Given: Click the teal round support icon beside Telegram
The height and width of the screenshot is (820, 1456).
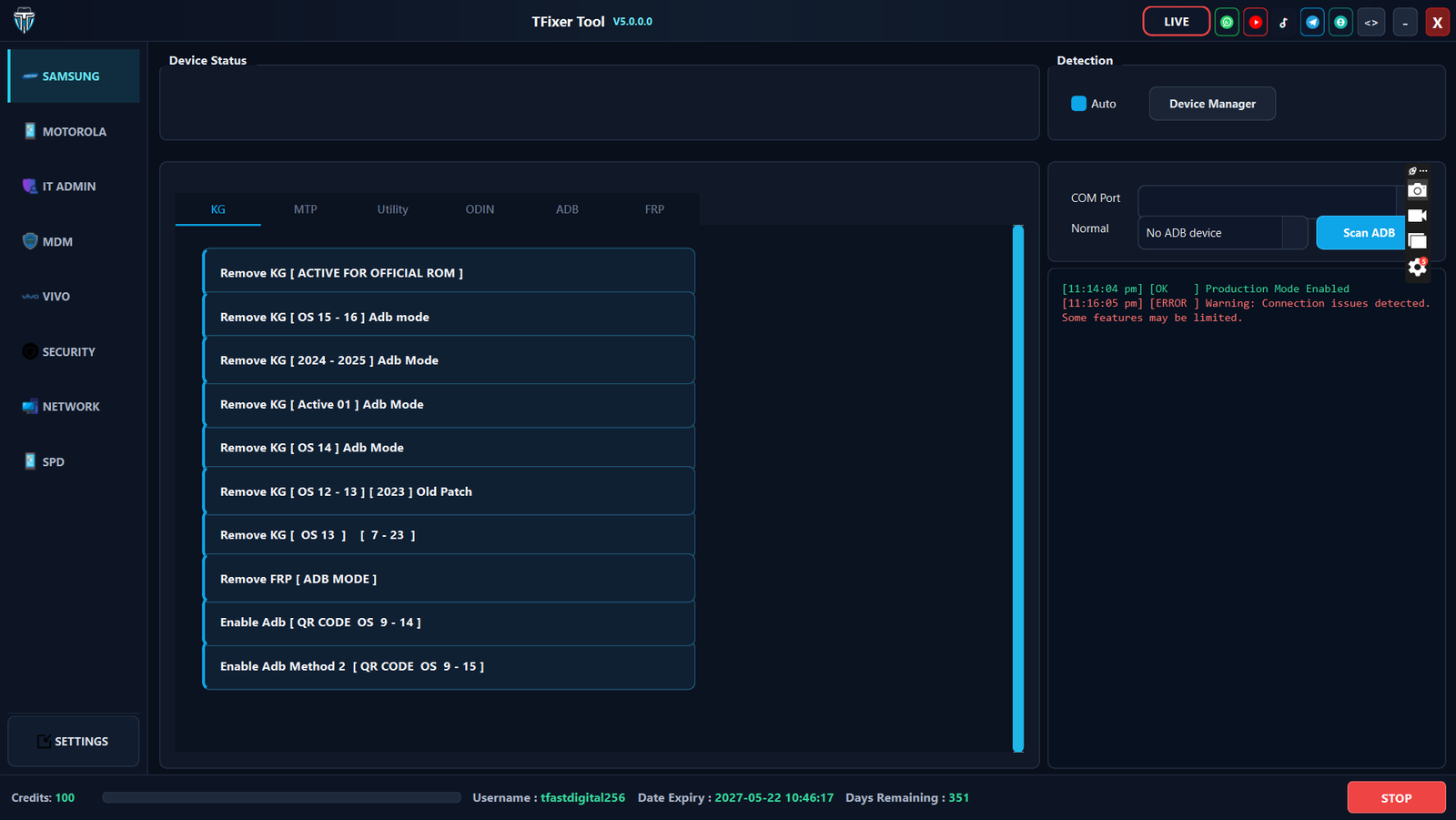Looking at the screenshot, I should 1340,22.
